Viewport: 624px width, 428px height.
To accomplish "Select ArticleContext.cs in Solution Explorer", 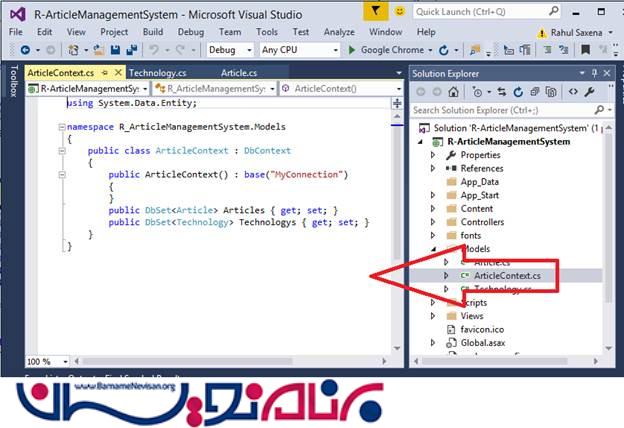I will pos(508,275).
